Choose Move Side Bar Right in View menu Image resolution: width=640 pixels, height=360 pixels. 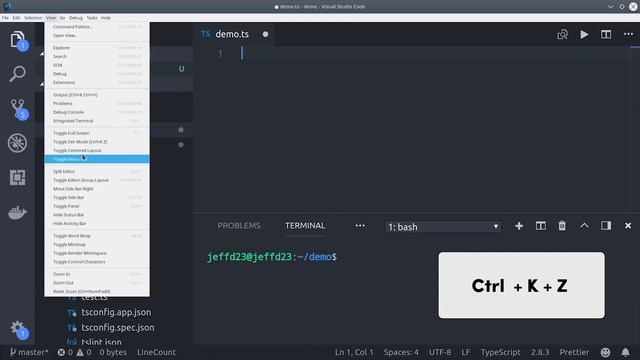click(x=97, y=189)
